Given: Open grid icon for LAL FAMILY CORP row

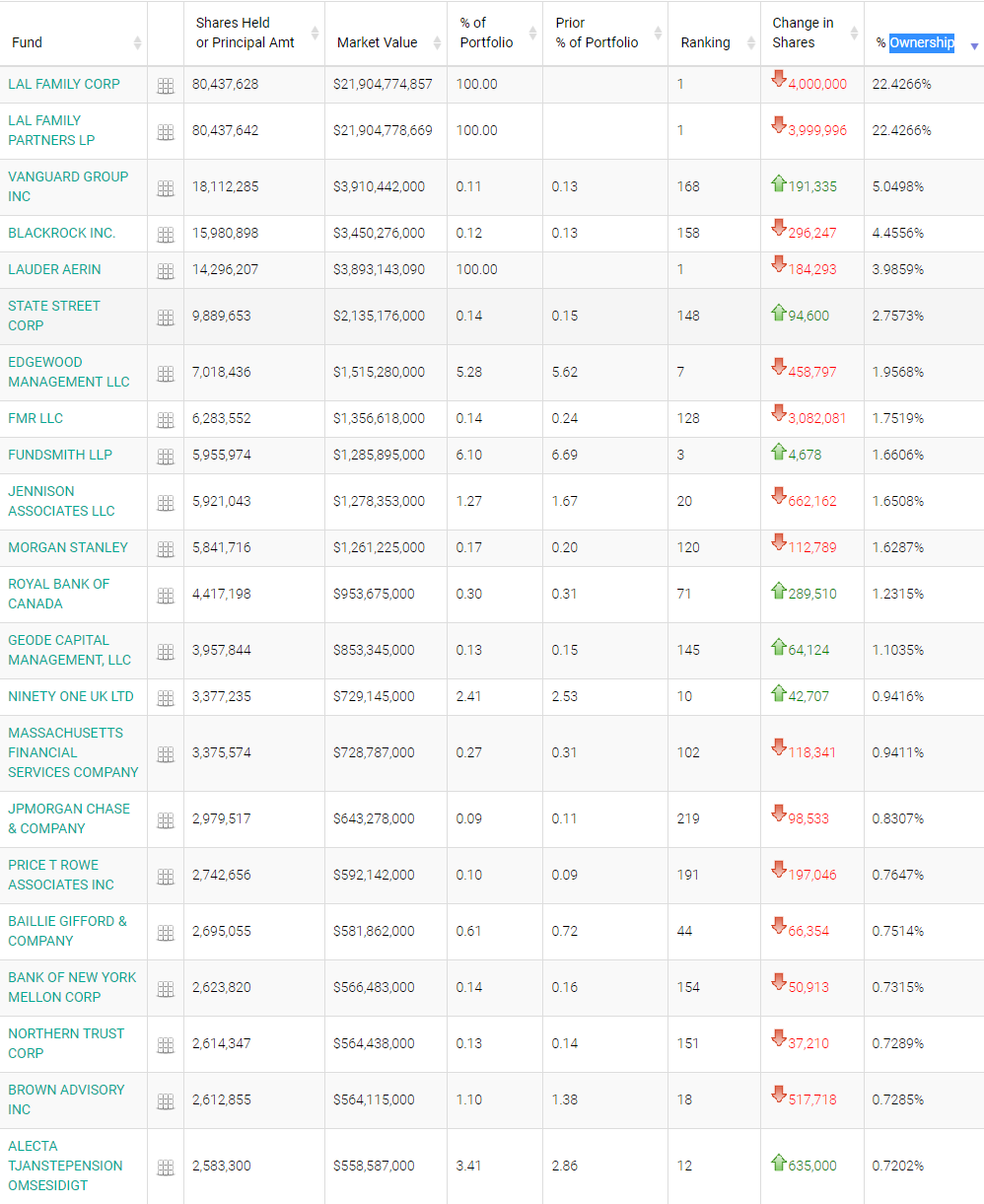Looking at the screenshot, I should 166,86.
